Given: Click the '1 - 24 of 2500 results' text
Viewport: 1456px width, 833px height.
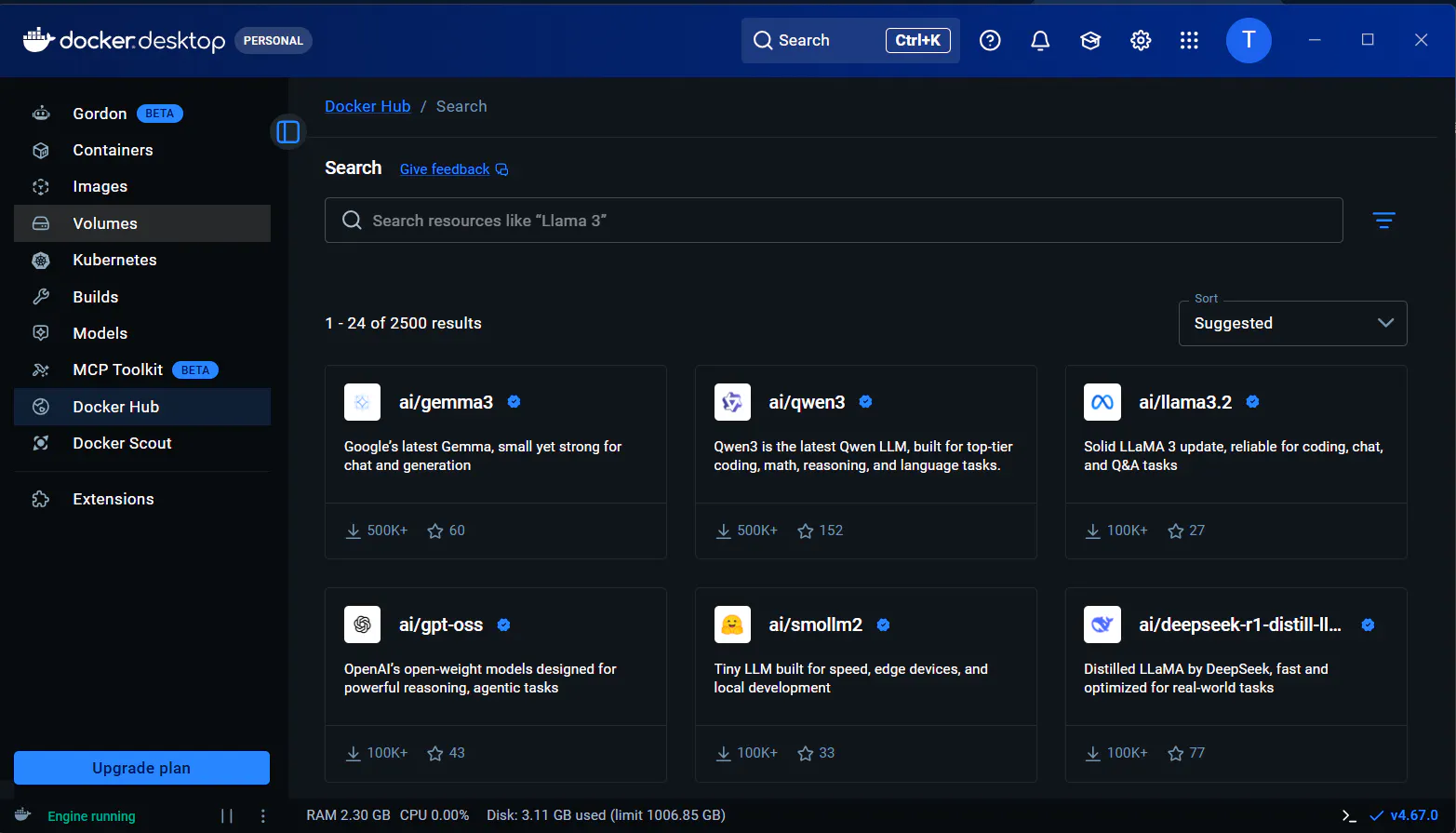Looking at the screenshot, I should point(403,323).
